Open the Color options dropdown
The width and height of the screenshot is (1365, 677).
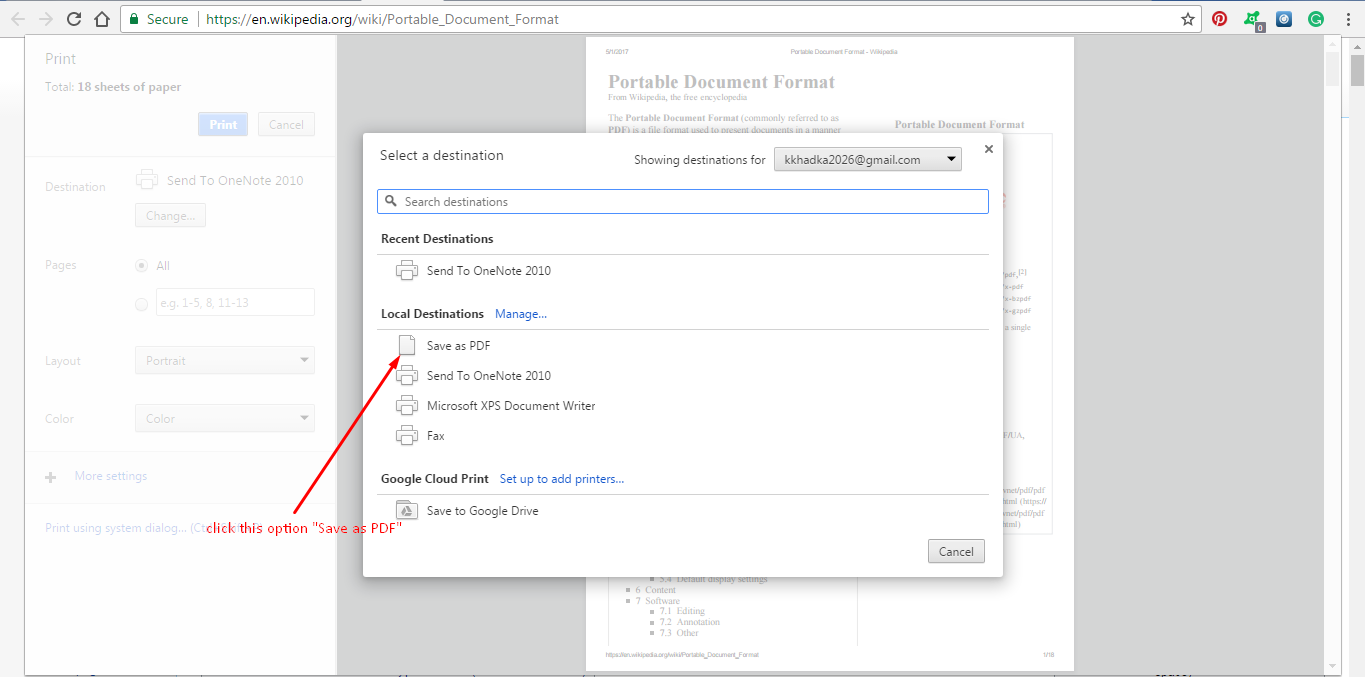point(224,418)
